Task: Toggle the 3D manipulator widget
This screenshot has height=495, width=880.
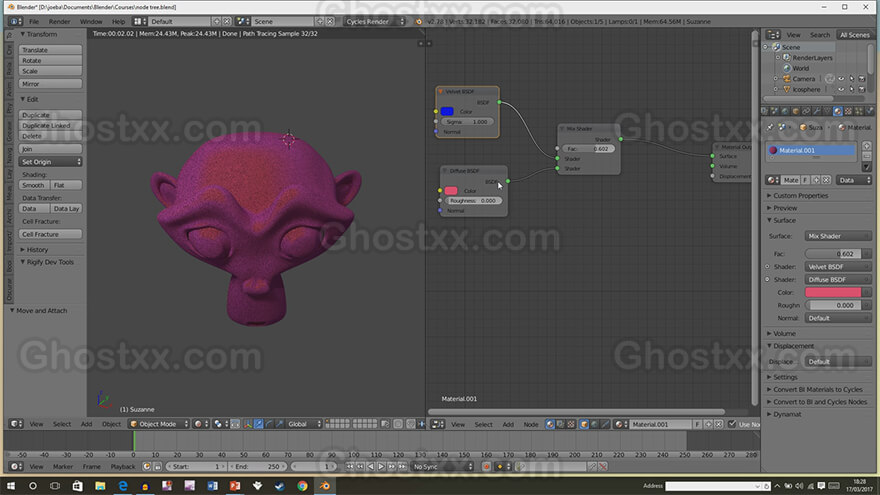Action: tap(247, 424)
